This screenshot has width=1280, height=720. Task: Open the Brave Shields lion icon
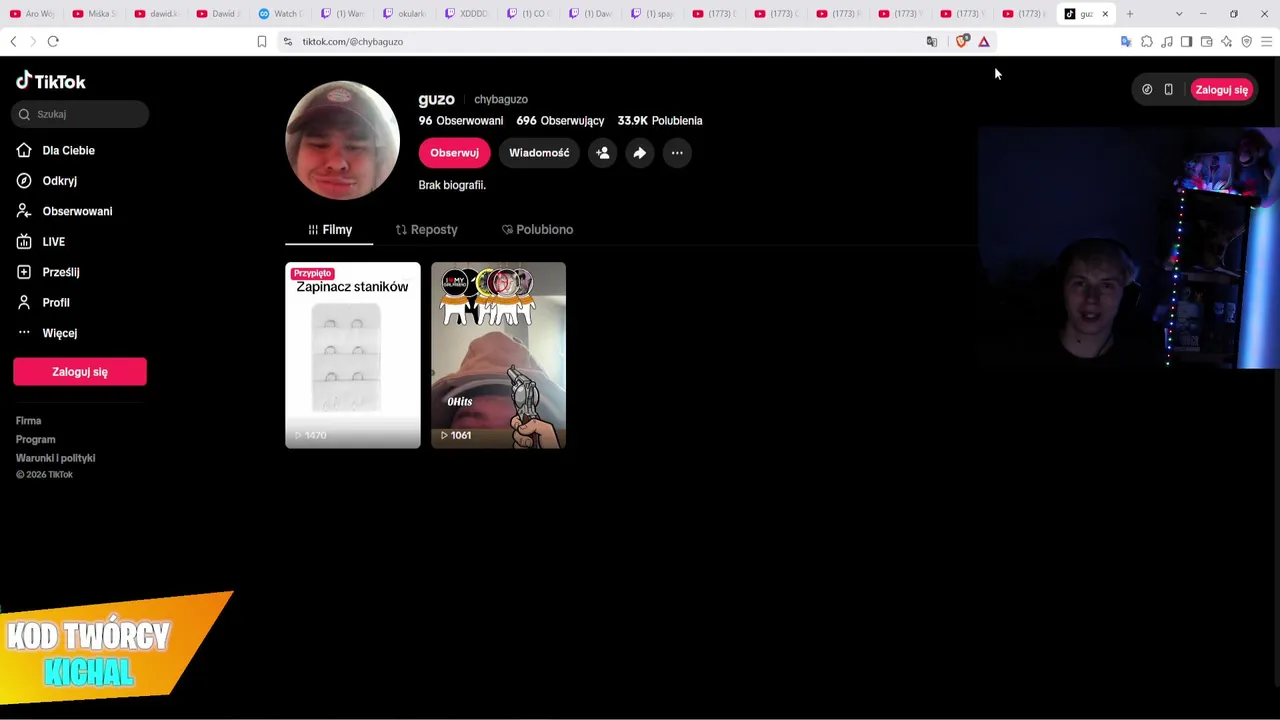962,41
